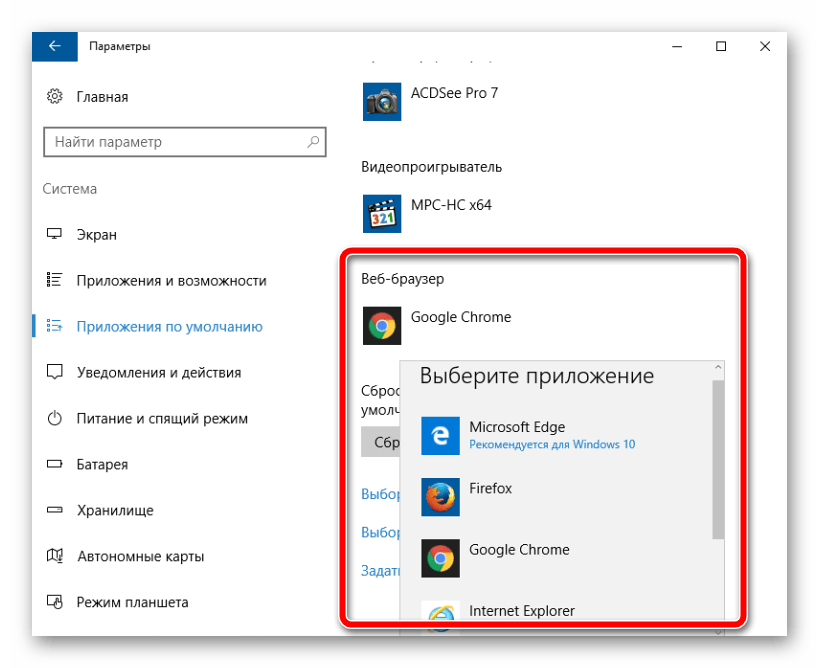Click the MPC-HC x64 player icon
819x668 pixels.
point(381,213)
